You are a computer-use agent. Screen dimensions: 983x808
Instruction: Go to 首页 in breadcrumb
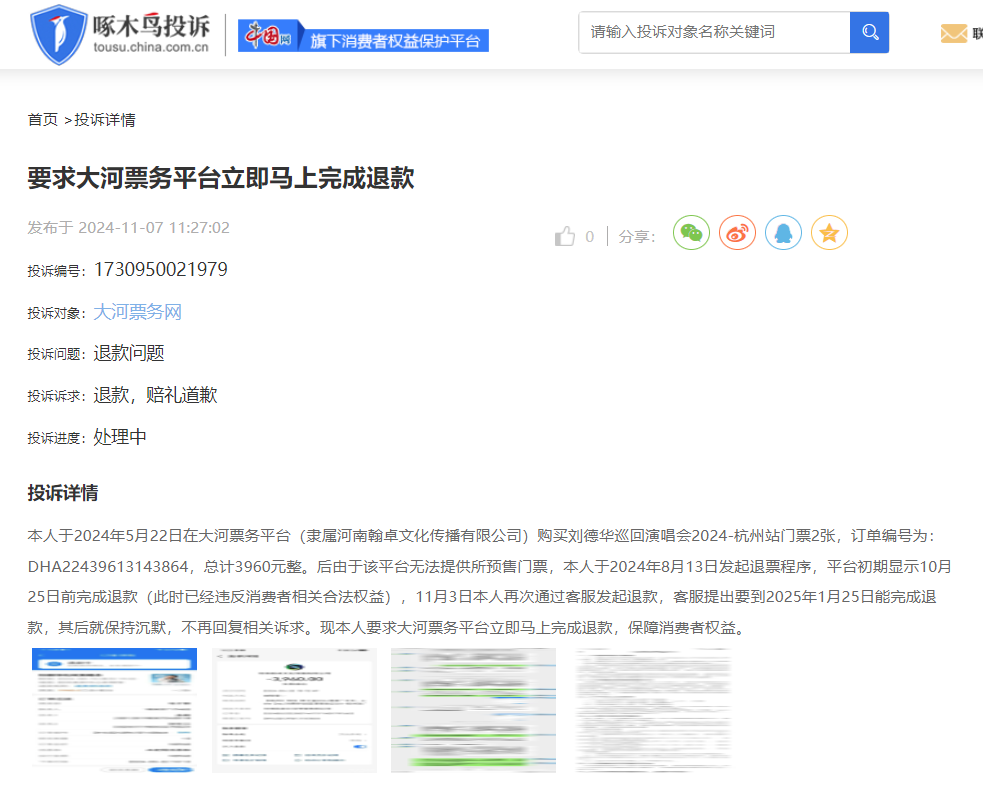[43, 120]
